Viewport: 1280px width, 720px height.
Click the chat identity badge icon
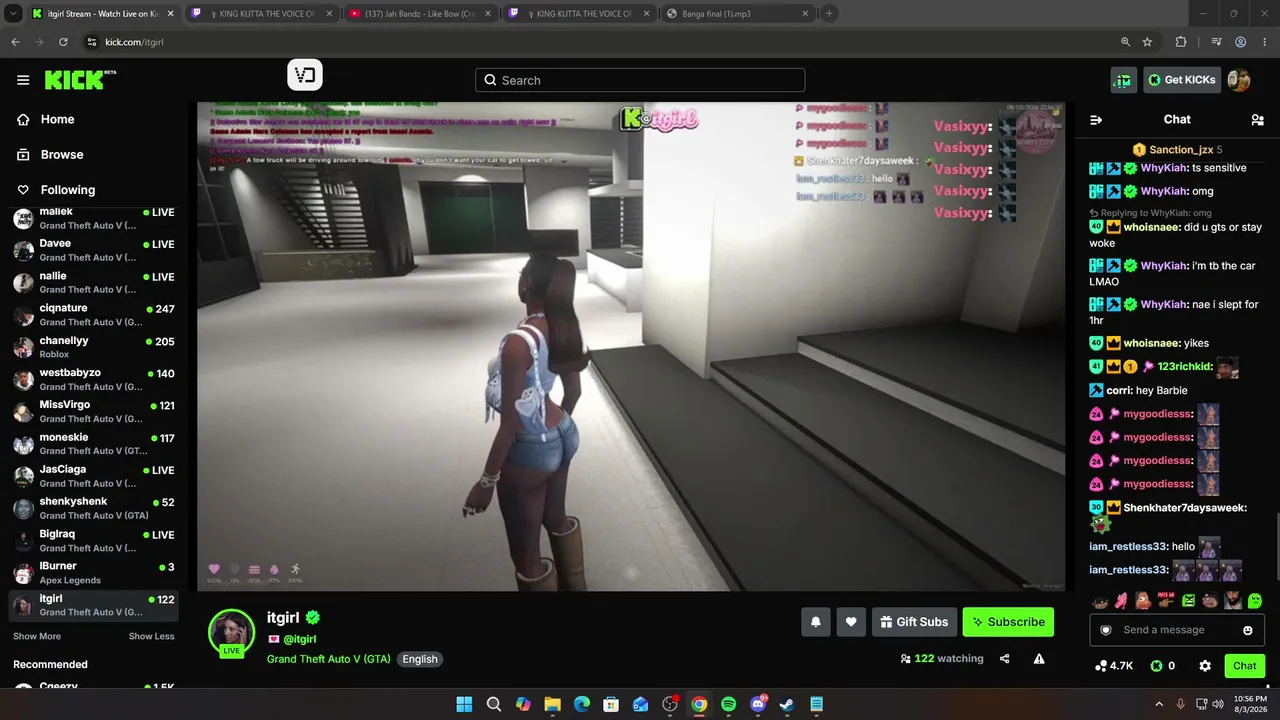pyautogui.click(x=1106, y=630)
